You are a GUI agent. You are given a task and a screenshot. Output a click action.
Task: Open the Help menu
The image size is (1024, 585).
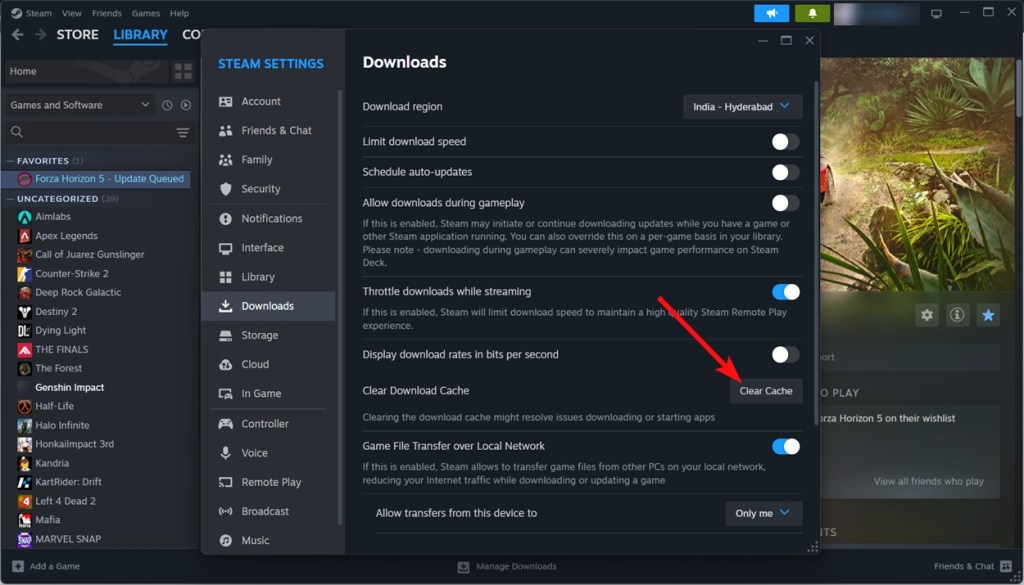click(179, 13)
